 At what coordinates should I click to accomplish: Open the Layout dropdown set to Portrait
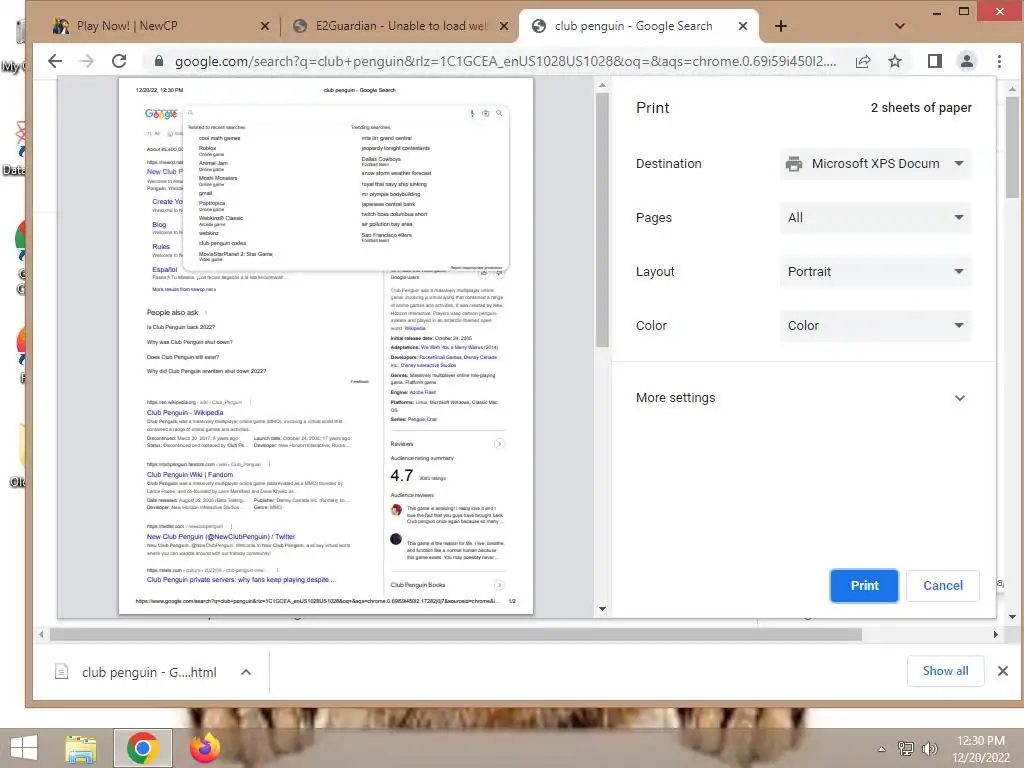tap(875, 272)
